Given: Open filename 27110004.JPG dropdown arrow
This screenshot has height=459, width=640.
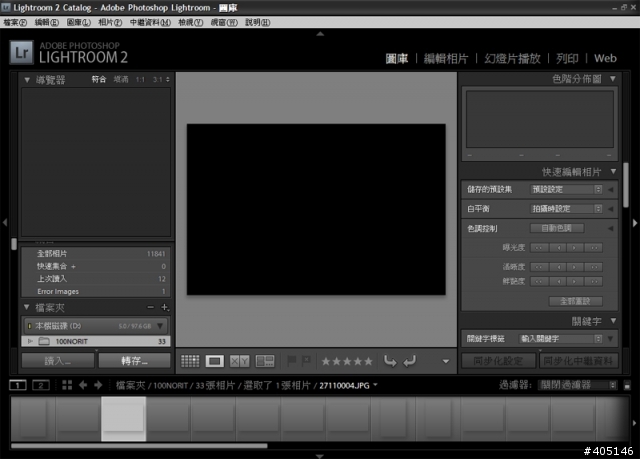Looking at the screenshot, I should 375,385.
